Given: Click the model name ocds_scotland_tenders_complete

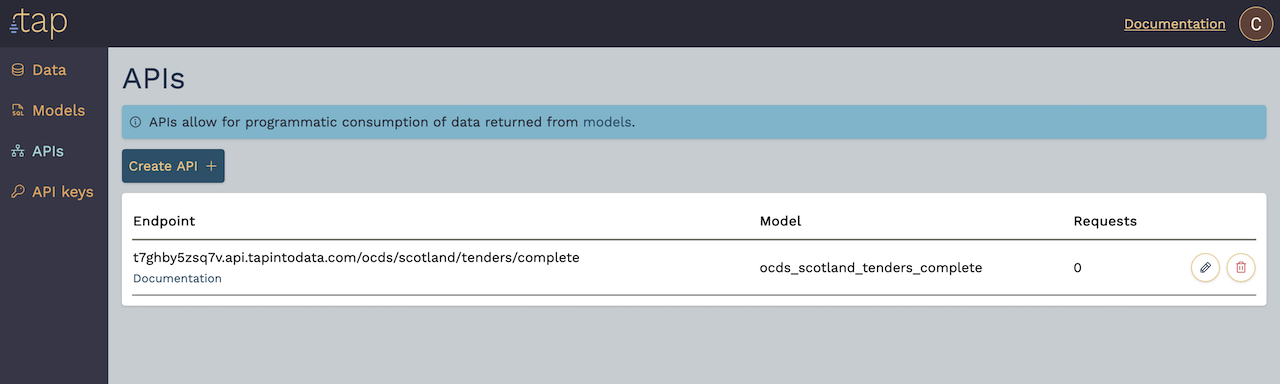Looking at the screenshot, I should [x=871, y=268].
